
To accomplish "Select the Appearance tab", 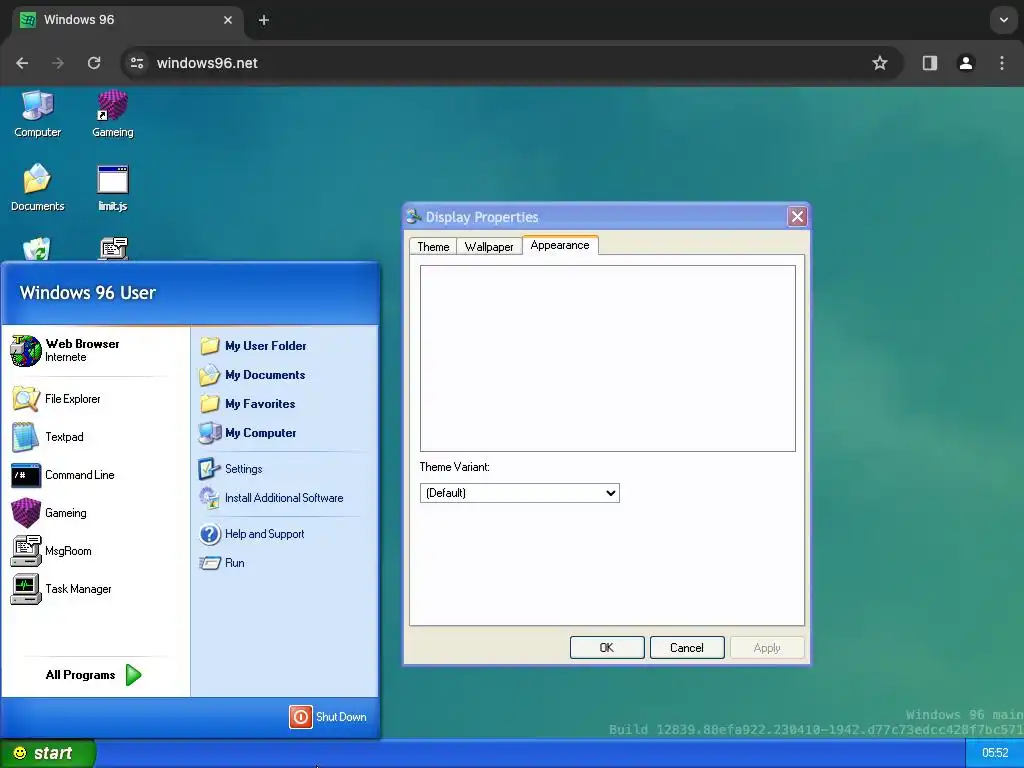I will click(x=560, y=245).
